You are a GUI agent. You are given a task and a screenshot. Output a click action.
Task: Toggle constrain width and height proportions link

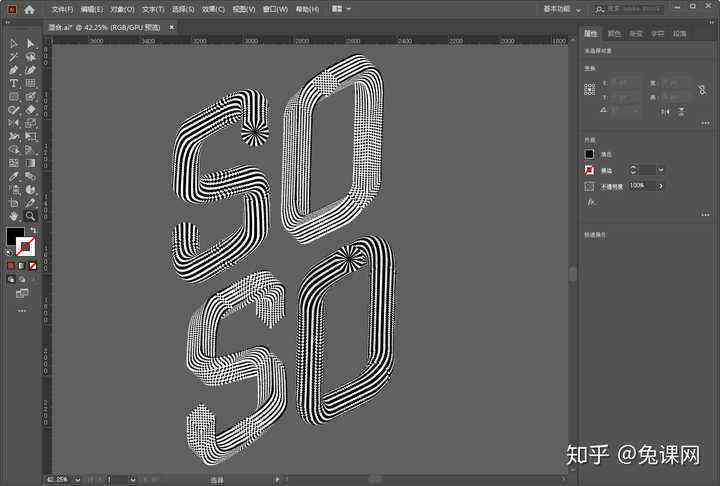(x=702, y=90)
